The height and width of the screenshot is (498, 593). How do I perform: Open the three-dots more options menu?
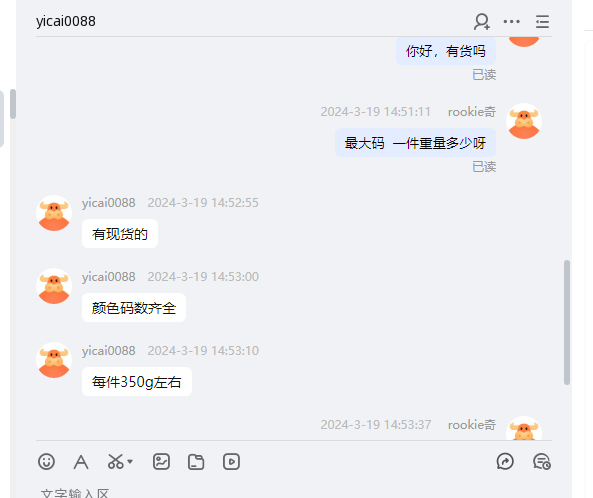click(511, 22)
